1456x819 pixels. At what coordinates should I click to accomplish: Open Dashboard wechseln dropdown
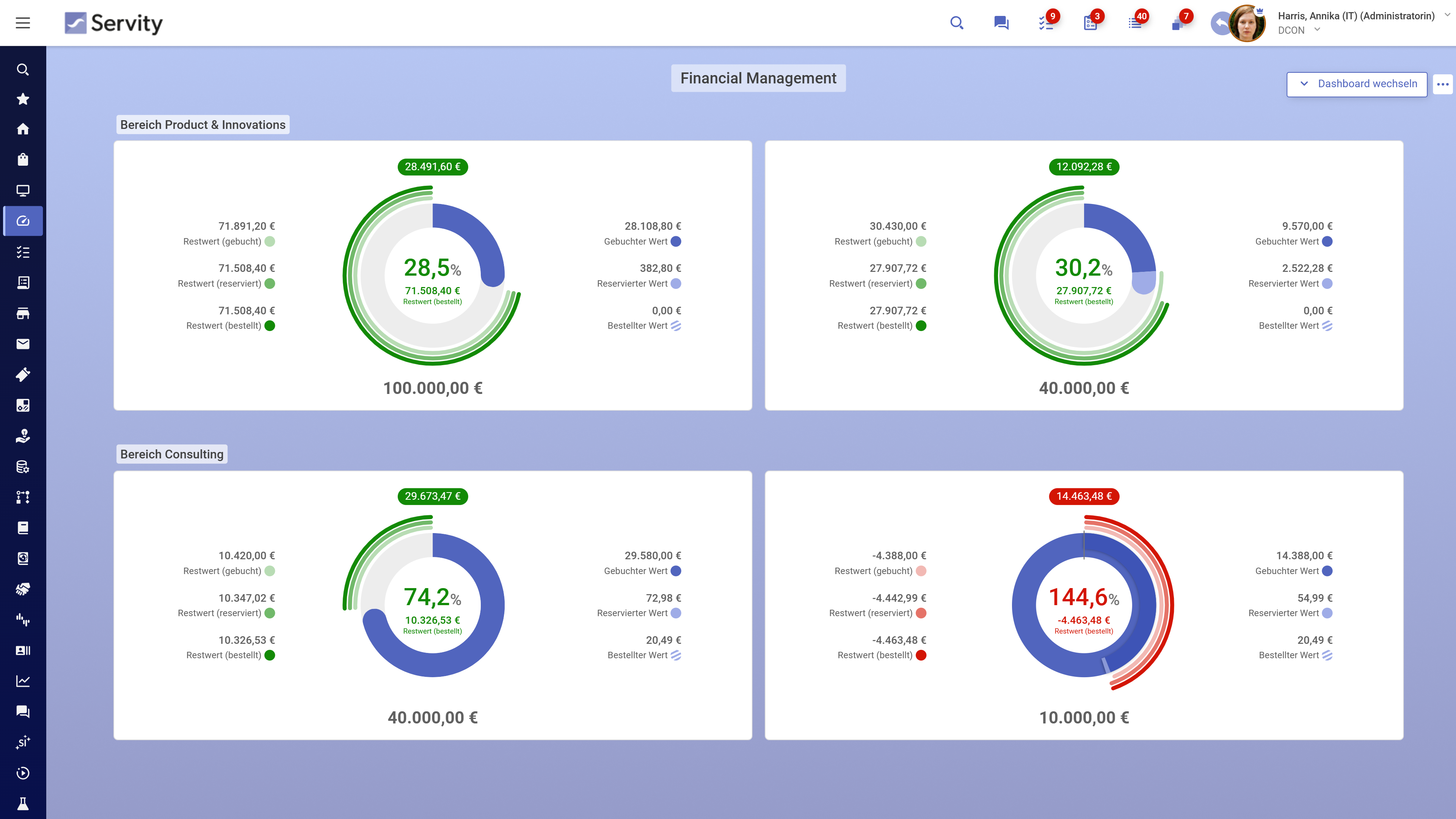click(1357, 84)
